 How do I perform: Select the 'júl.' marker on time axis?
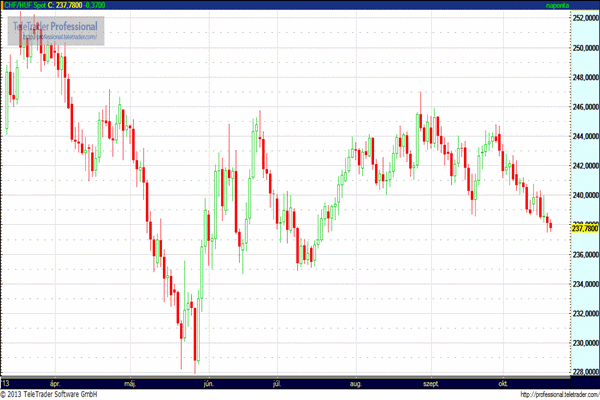277,382
